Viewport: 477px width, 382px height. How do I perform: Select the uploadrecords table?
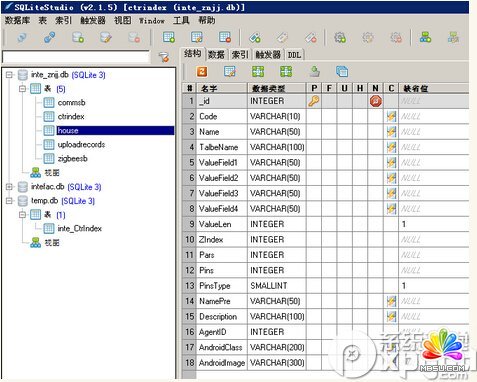point(81,145)
